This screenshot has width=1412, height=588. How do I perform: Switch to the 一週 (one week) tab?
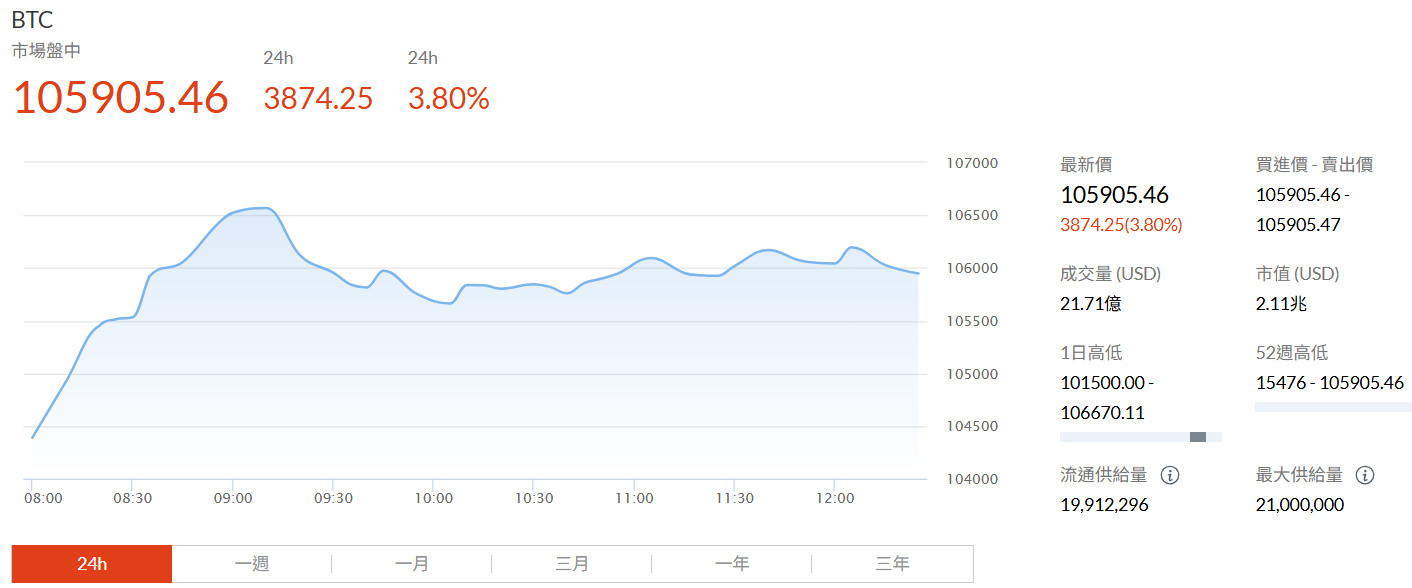(251, 563)
